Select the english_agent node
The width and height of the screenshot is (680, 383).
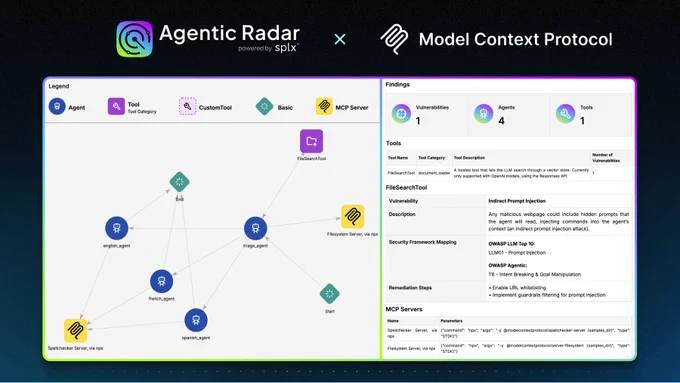(x=117, y=228)
